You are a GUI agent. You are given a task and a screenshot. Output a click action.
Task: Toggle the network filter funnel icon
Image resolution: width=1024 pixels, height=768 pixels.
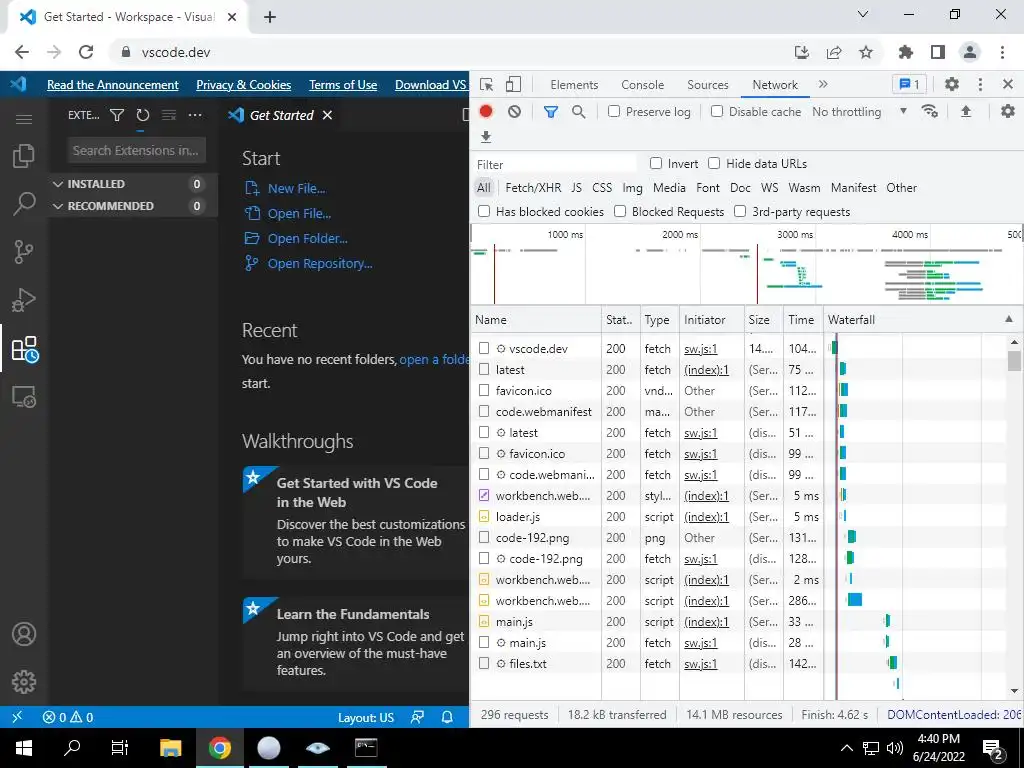click(551, 112)
